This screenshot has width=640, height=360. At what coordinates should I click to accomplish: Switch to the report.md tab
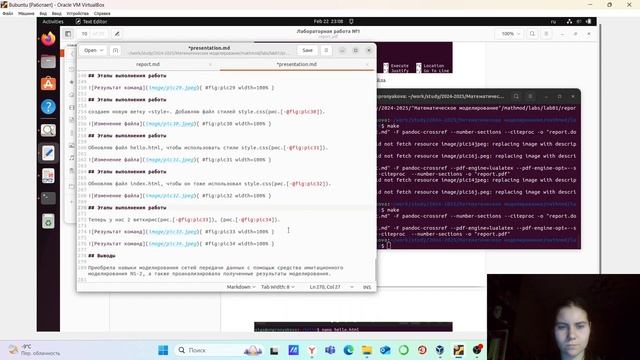click(x=148, y=64)
